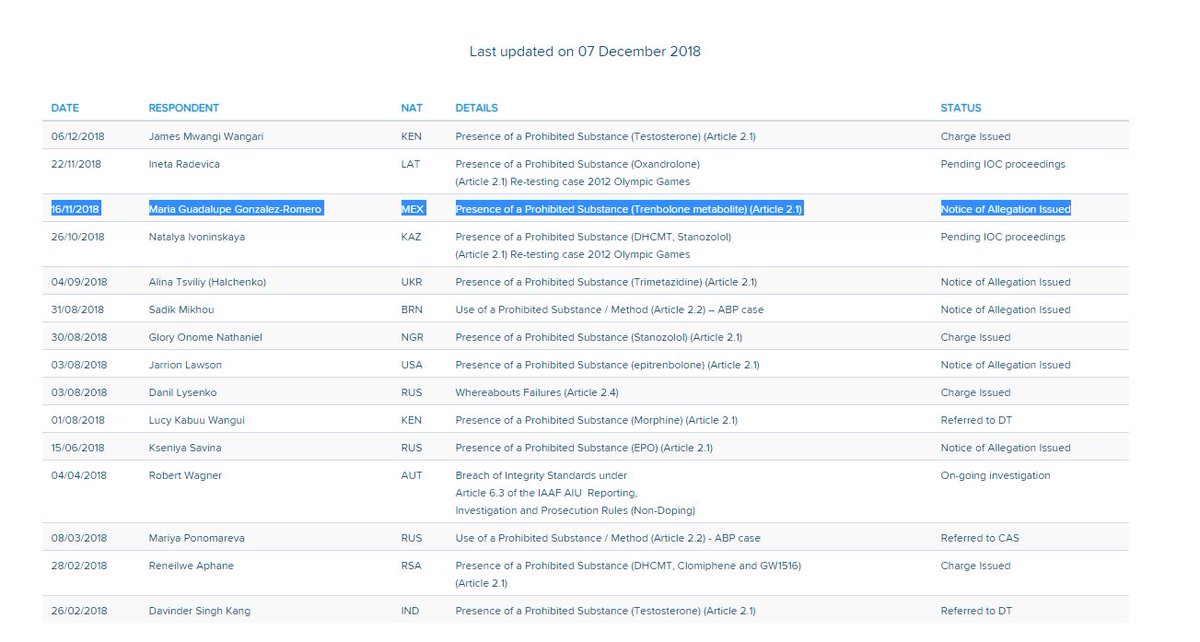The width and height of the screenshot is (1200, 642).
Task: Click the date 04/09/2018
Action: coord(79,282)
